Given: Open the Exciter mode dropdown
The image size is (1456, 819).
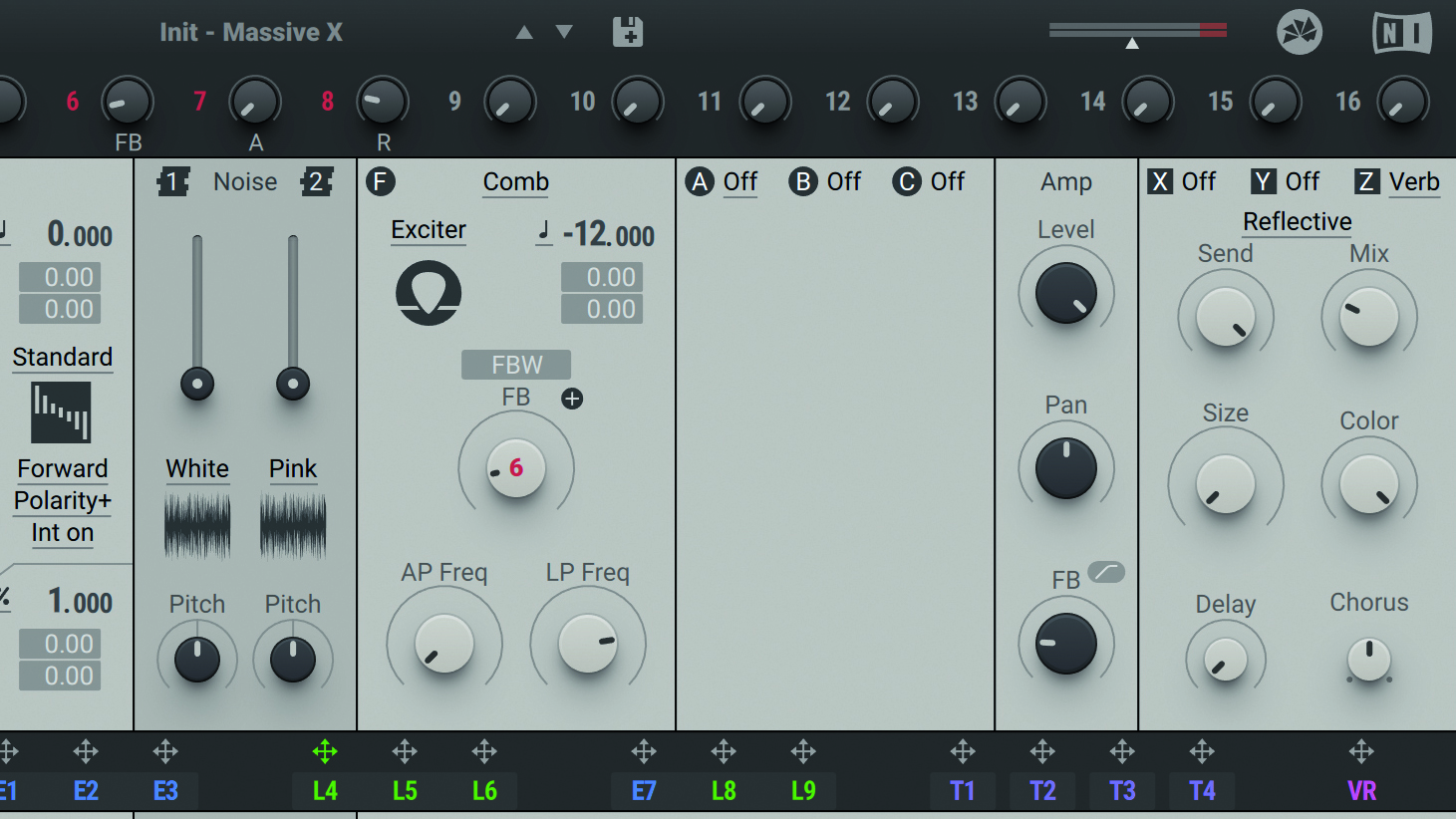Looking at the screenshot, I should point(429,230).
